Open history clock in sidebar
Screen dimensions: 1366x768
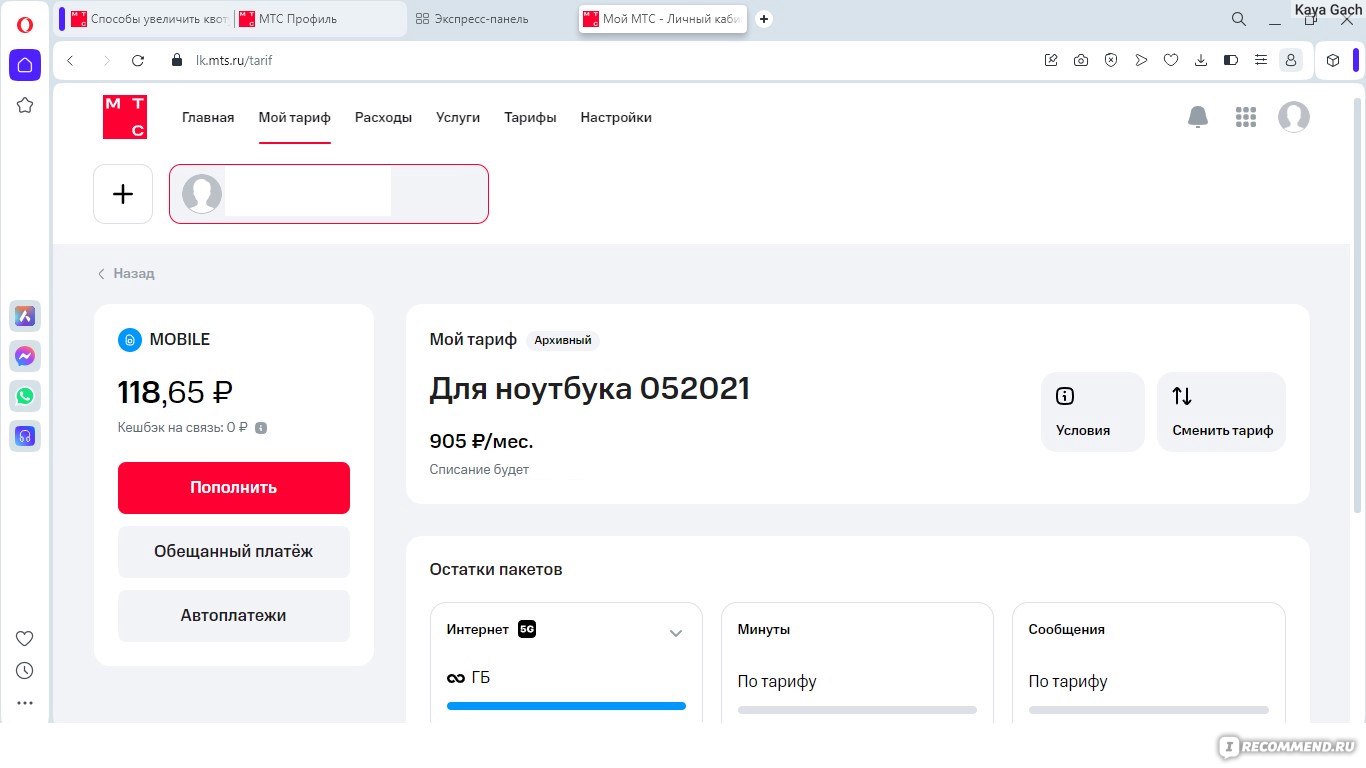[x=25, y=671]
